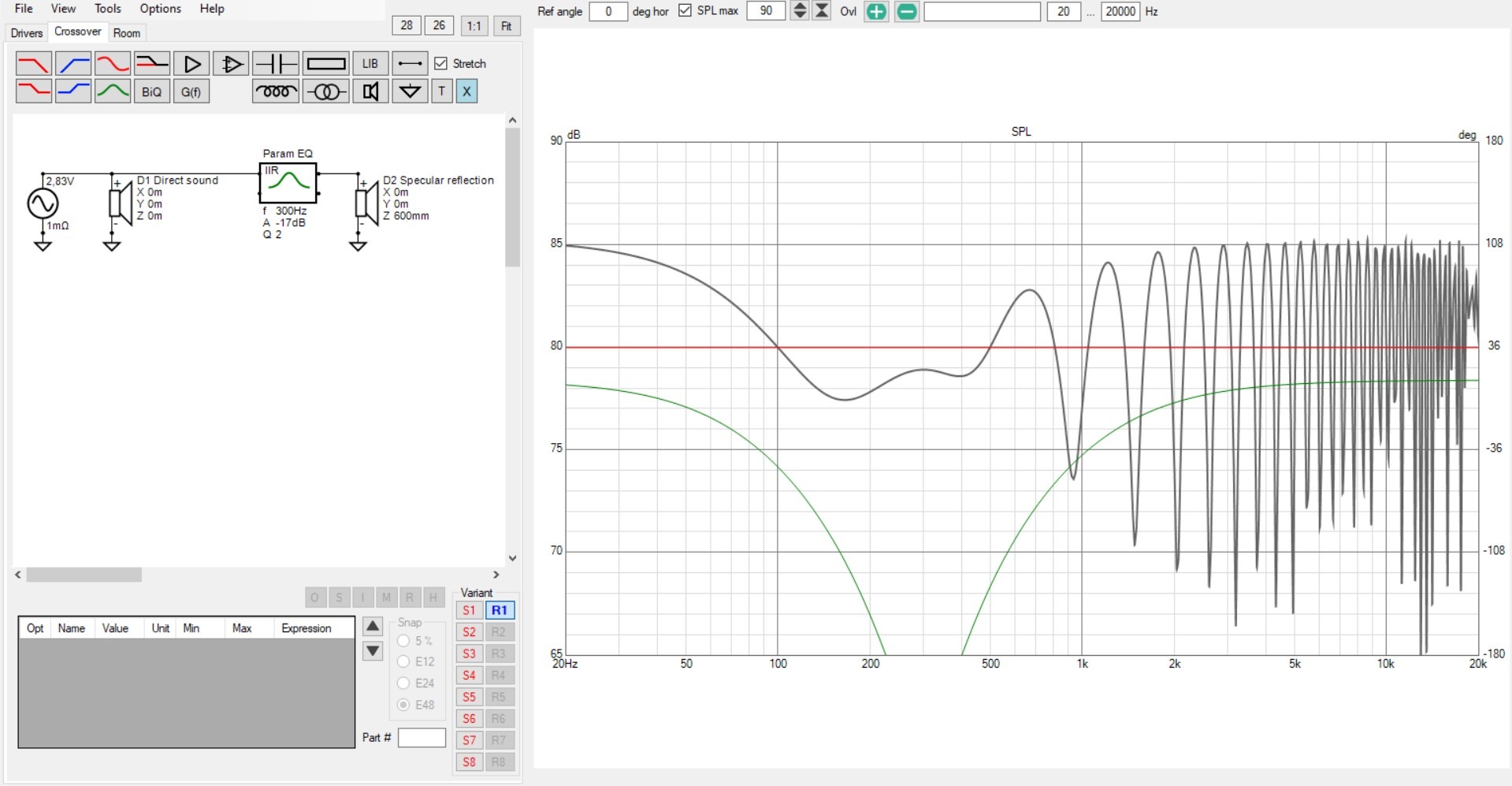Select the E24 snap radio button
The height and width of the screenshot is (786, 1512).
tap(403, 683)
